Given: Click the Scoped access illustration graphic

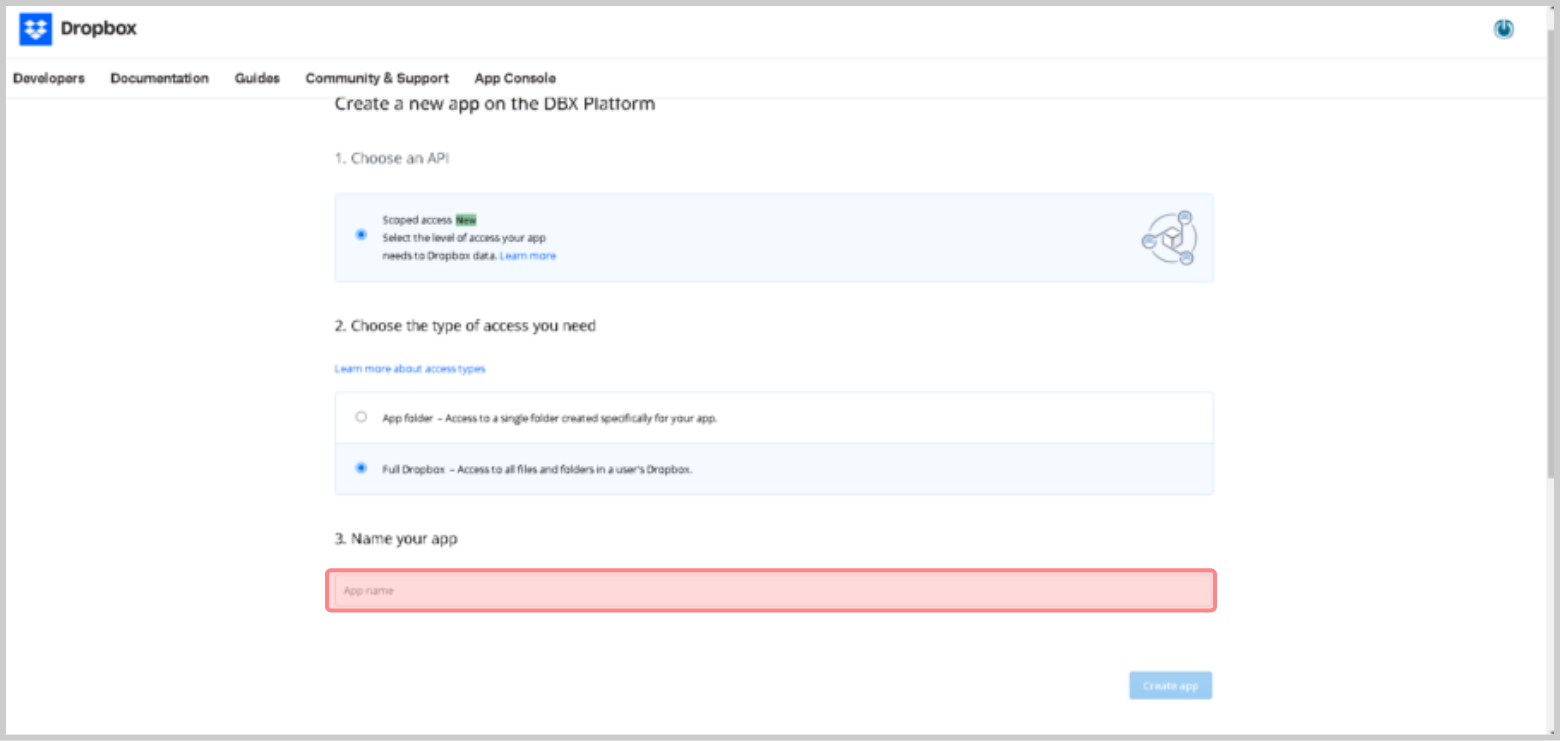Looking at the screenshot, I should [x=1169, y=238].
